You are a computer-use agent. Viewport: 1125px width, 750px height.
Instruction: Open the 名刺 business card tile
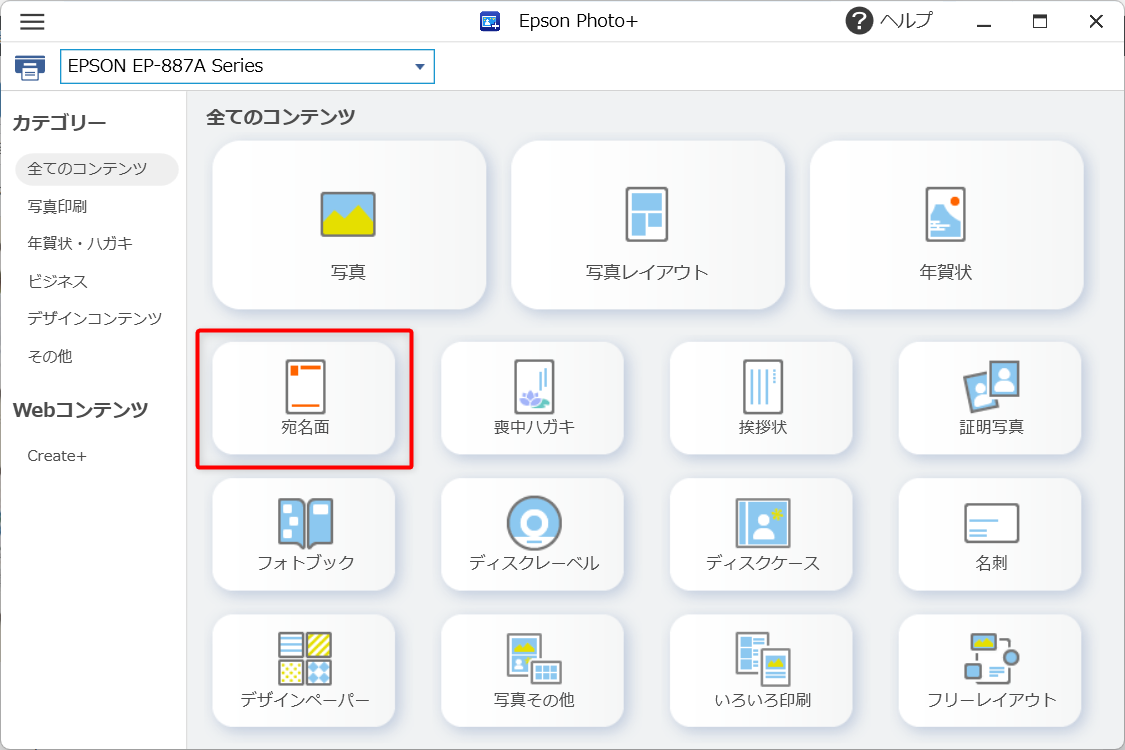click(990, 534)
